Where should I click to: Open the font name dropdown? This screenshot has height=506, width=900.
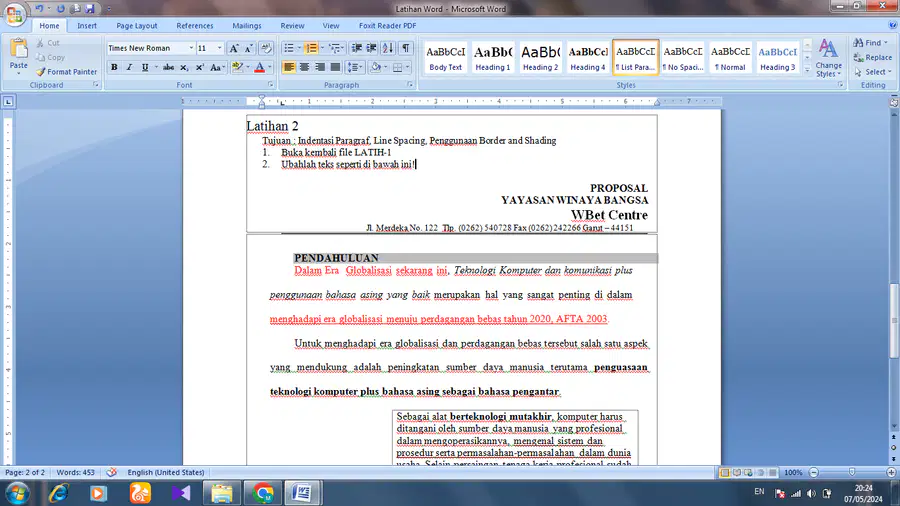coord(191,48)
